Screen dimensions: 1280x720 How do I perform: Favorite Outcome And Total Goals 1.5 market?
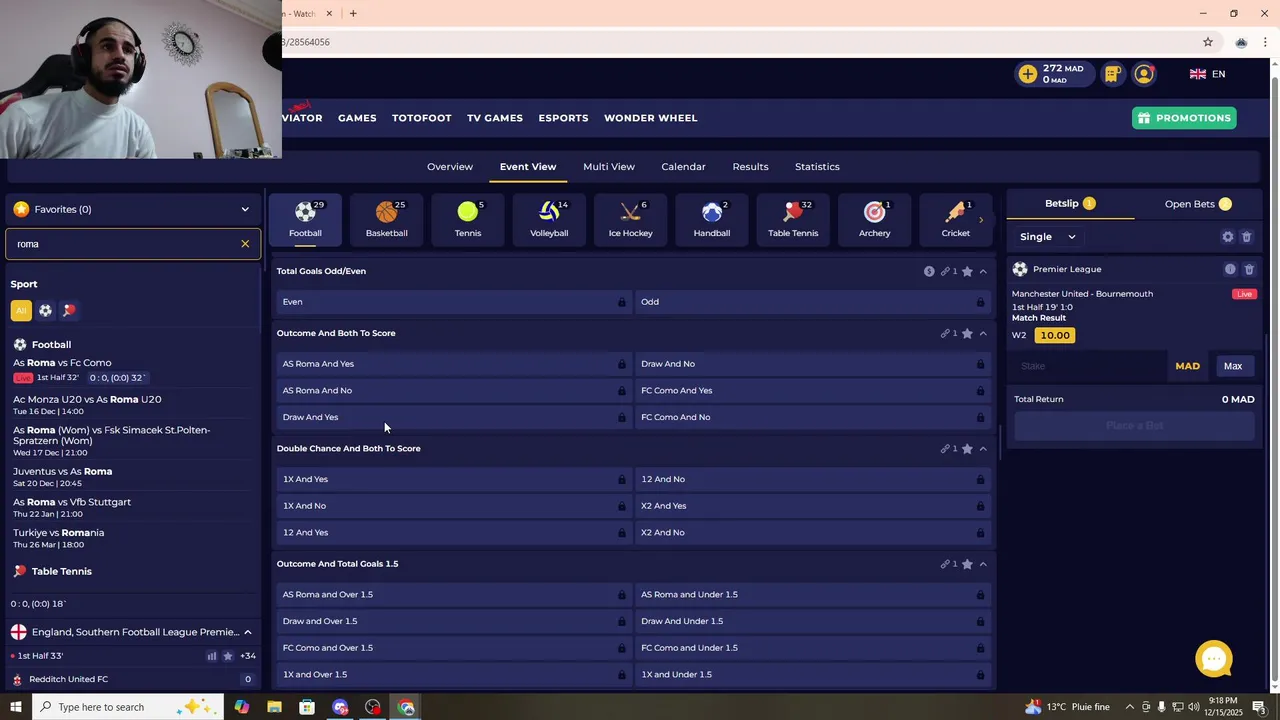click(x=967, y=564)
